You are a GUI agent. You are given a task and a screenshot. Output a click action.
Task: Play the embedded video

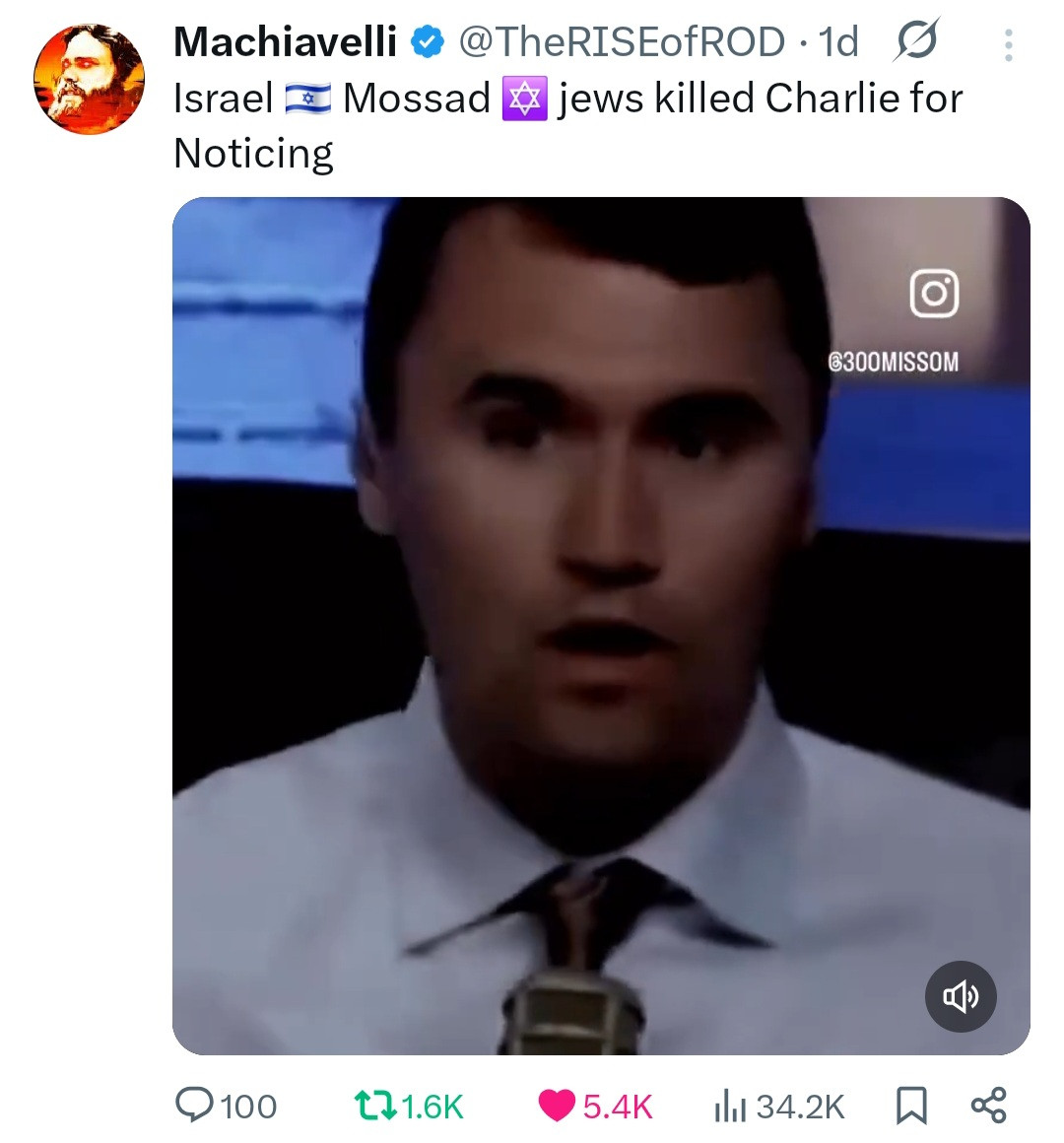[x=601, y=626]
